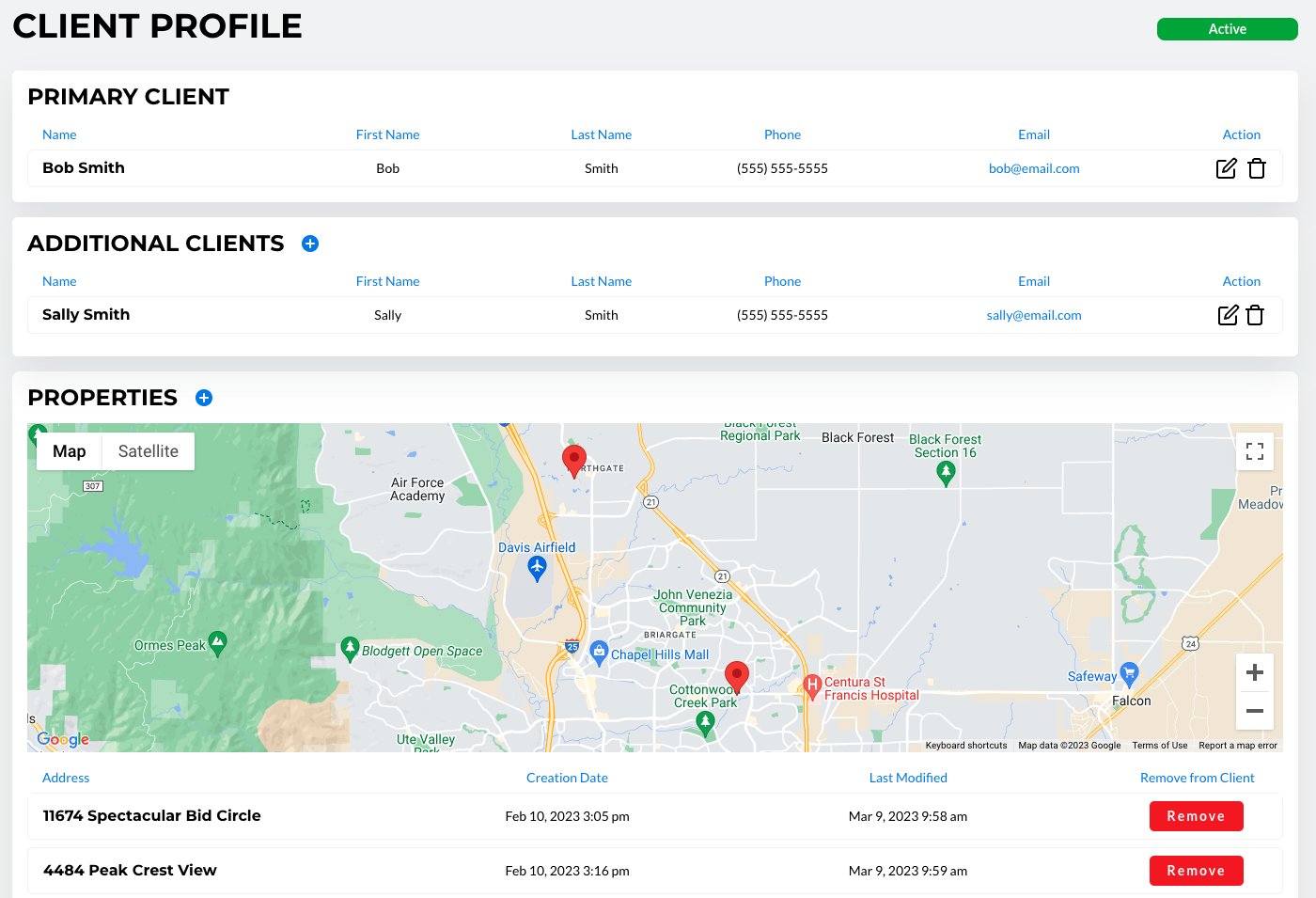Click the Air Force Academy map label
Screen dimensions: 1316x898
coord(417,489)
